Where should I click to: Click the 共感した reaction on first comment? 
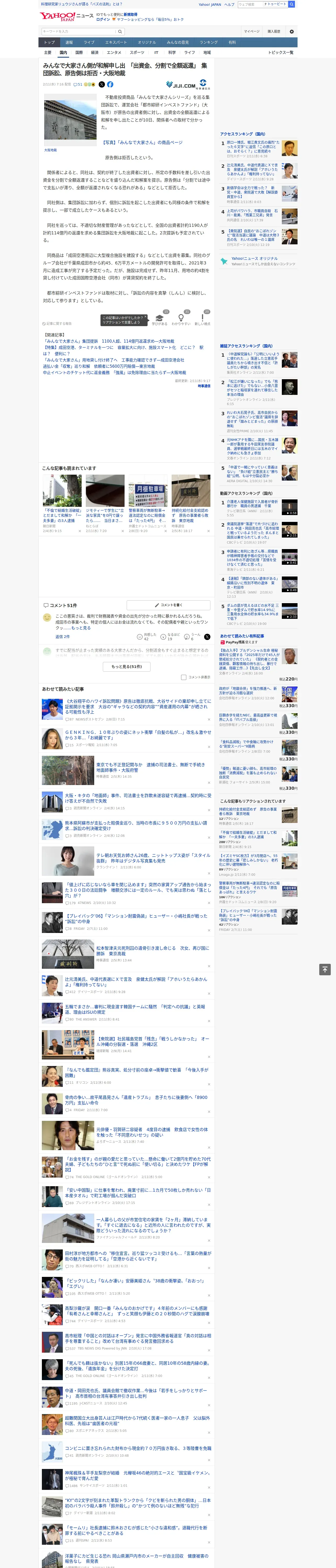click(148, 636)
